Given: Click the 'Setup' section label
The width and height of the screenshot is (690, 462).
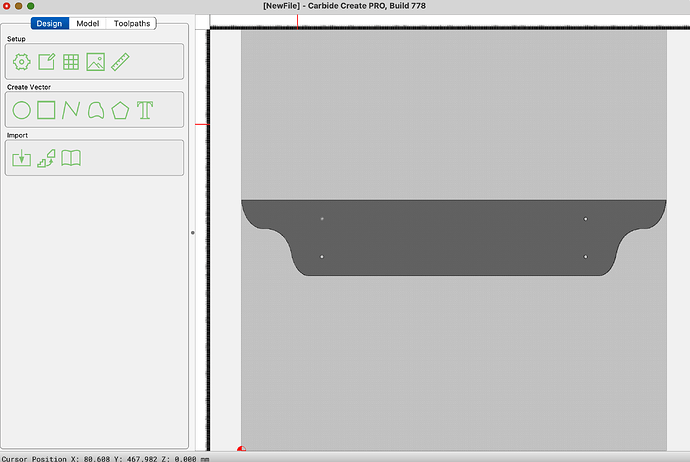Looking at the screenshot, I should [16, 39].
